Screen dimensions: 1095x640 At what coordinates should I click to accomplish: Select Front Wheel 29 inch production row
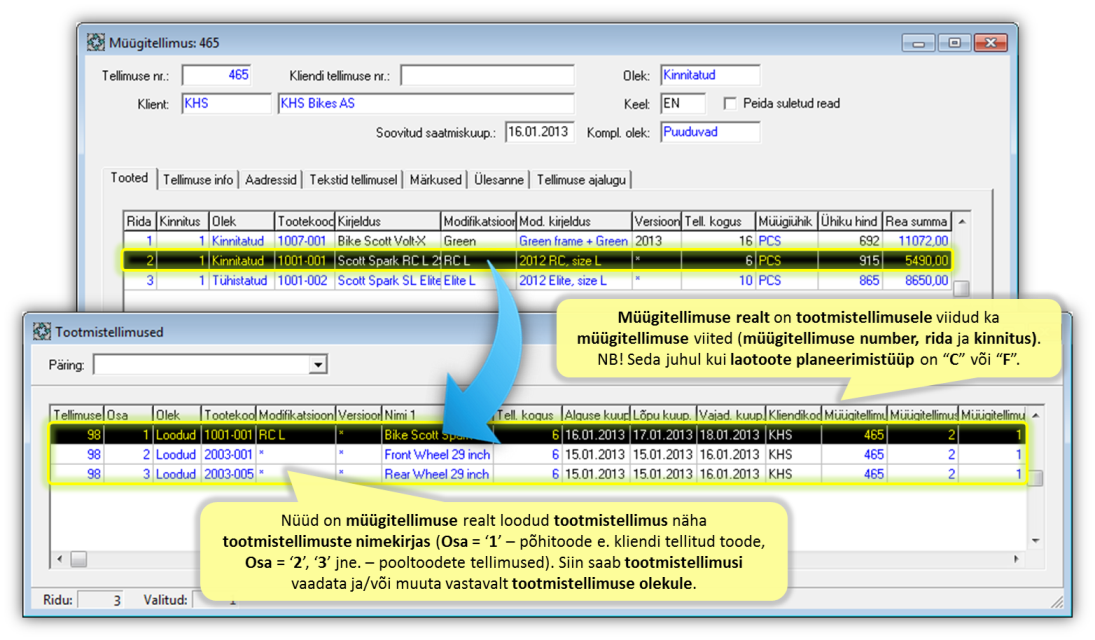[x=538, y=455]
